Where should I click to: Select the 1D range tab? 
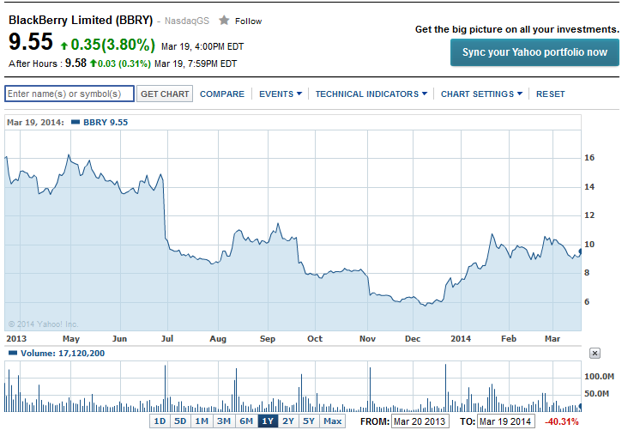pos(160,421)
